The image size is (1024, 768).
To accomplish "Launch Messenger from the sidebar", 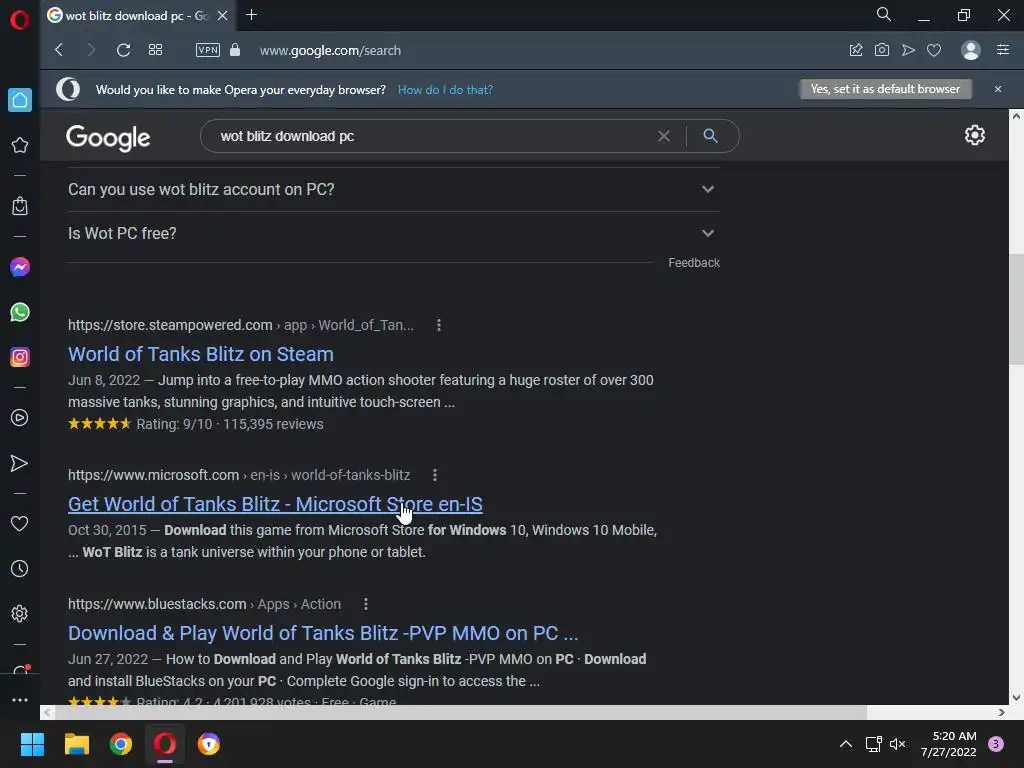I will click(20, 267).
